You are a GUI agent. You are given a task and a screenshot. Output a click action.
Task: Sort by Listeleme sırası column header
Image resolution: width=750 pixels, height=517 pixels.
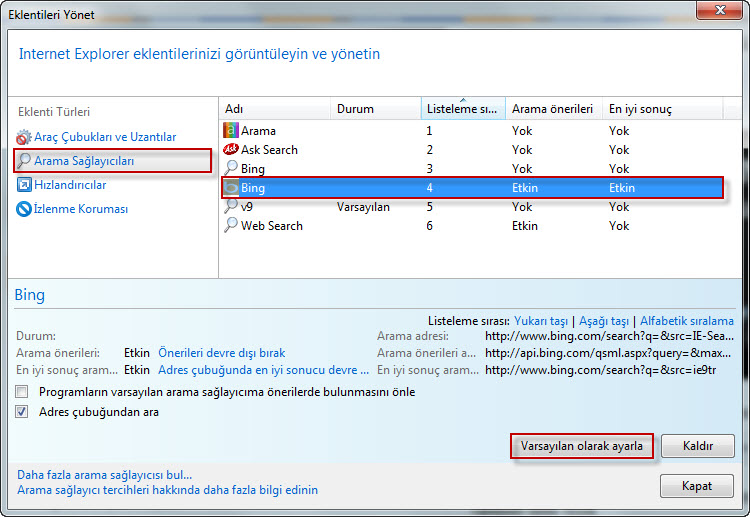pos(463,109)
